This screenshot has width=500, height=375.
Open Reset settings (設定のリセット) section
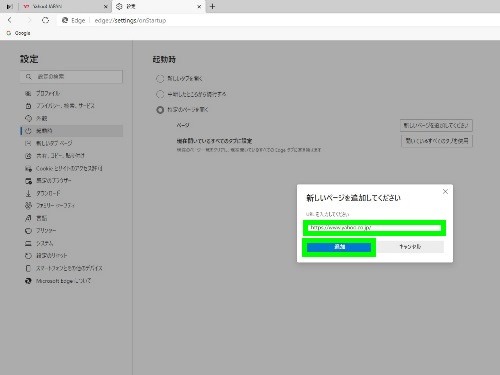tap(46, 256)
